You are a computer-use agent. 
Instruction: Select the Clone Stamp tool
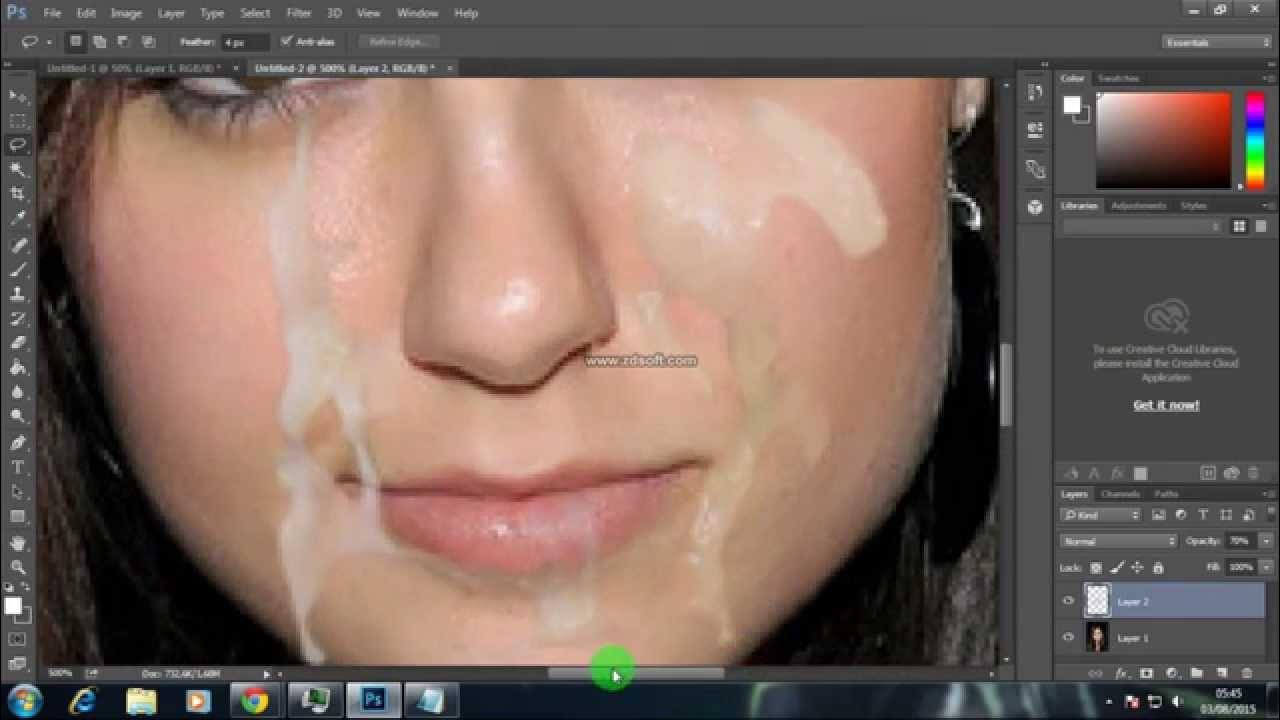coord(18,294)
